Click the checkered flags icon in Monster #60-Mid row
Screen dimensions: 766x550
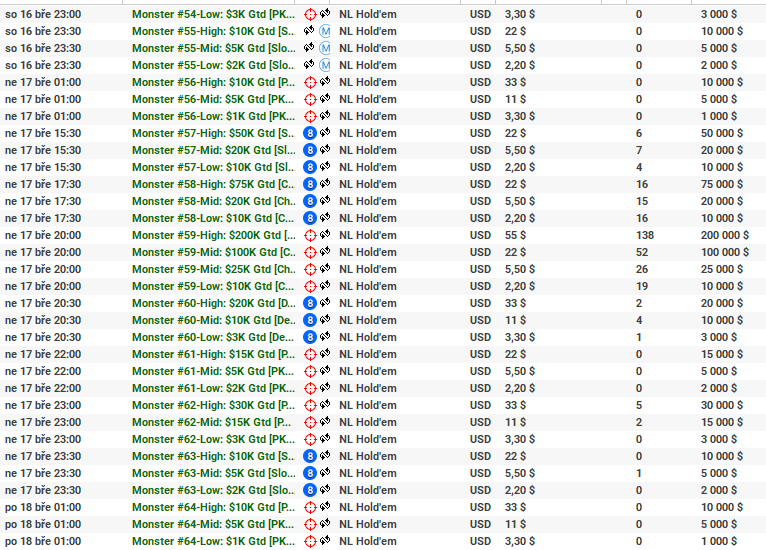click(x=325, y=319)
